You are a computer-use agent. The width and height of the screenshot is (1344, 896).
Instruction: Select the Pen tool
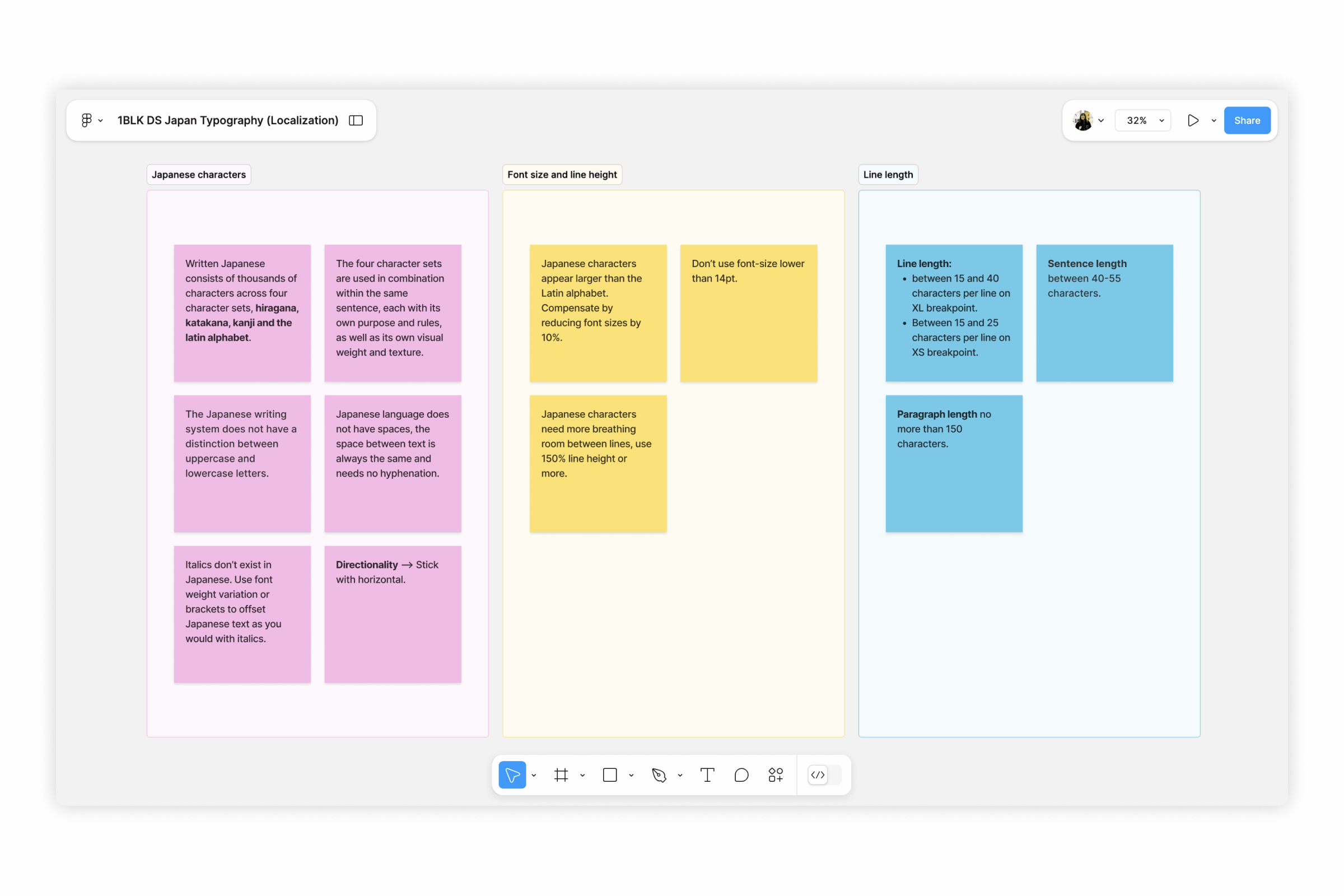(659, 775)
